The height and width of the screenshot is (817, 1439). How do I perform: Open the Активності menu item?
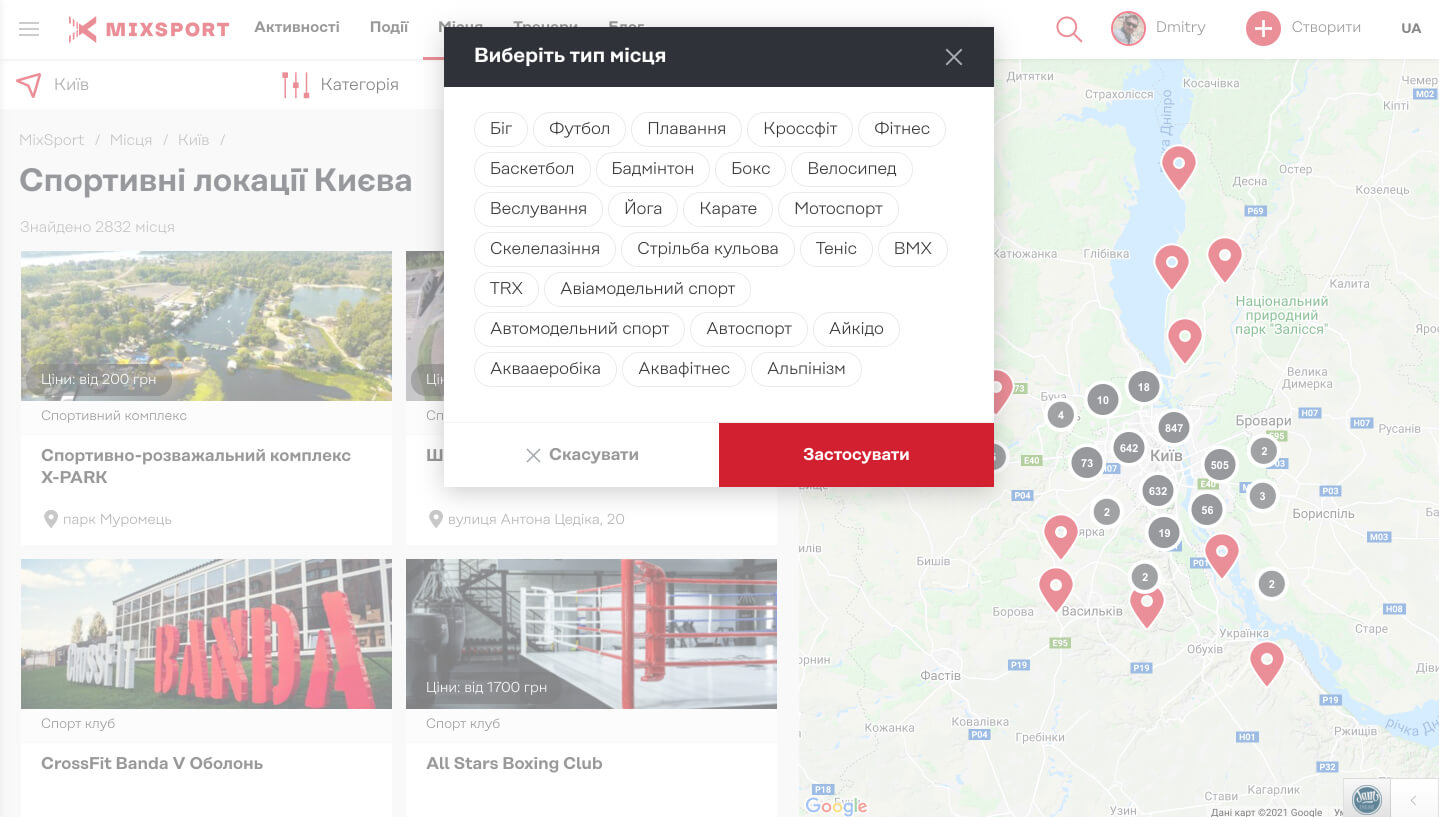click(x=296, y=27)
